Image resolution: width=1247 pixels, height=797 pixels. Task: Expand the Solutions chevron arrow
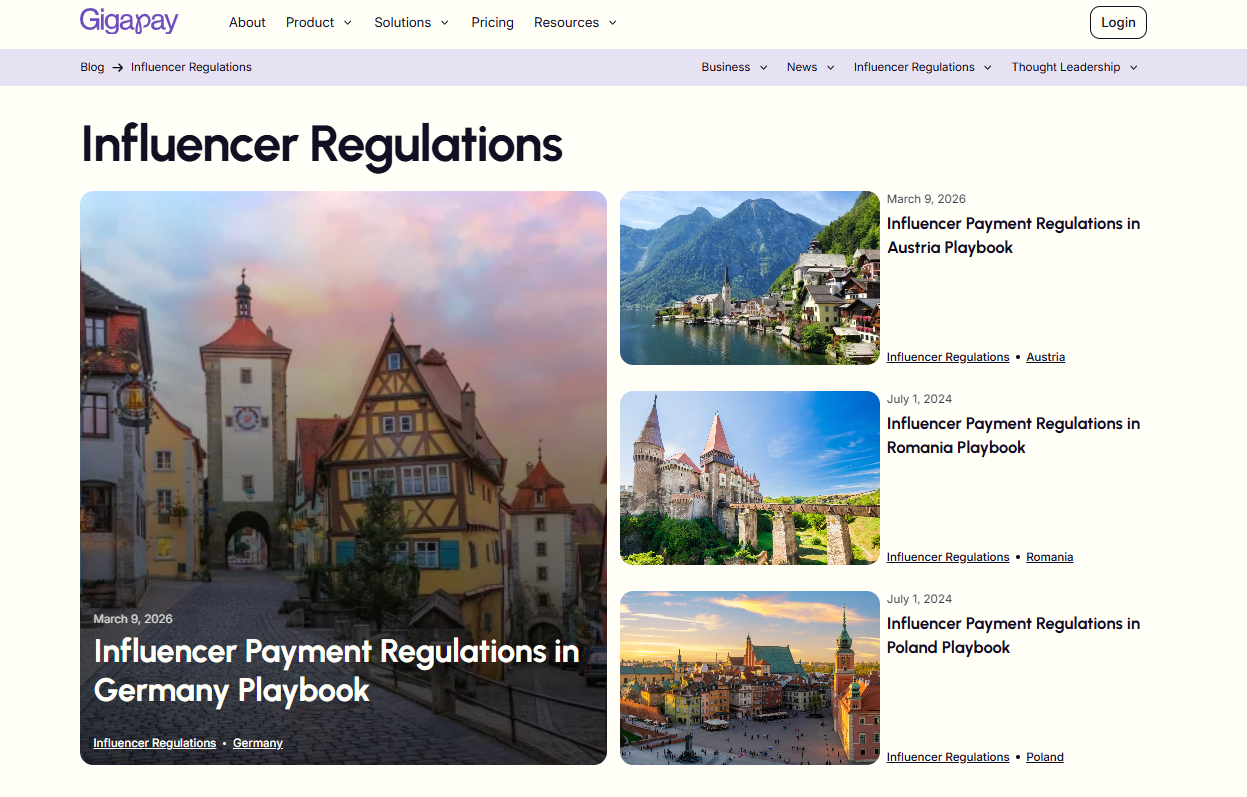tap(445, 23)
